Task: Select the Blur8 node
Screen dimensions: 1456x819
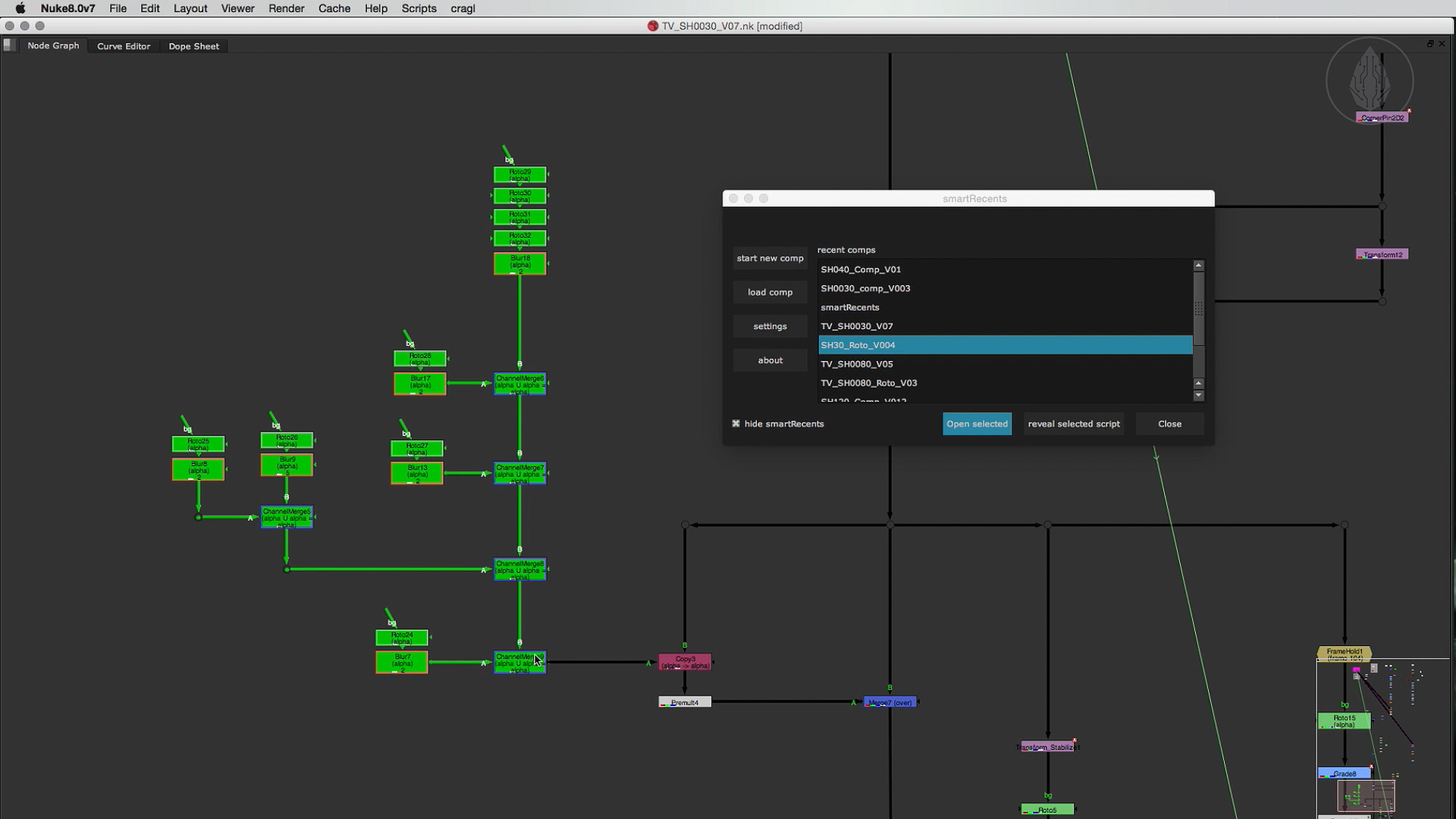Action: [x=199, y=469]
